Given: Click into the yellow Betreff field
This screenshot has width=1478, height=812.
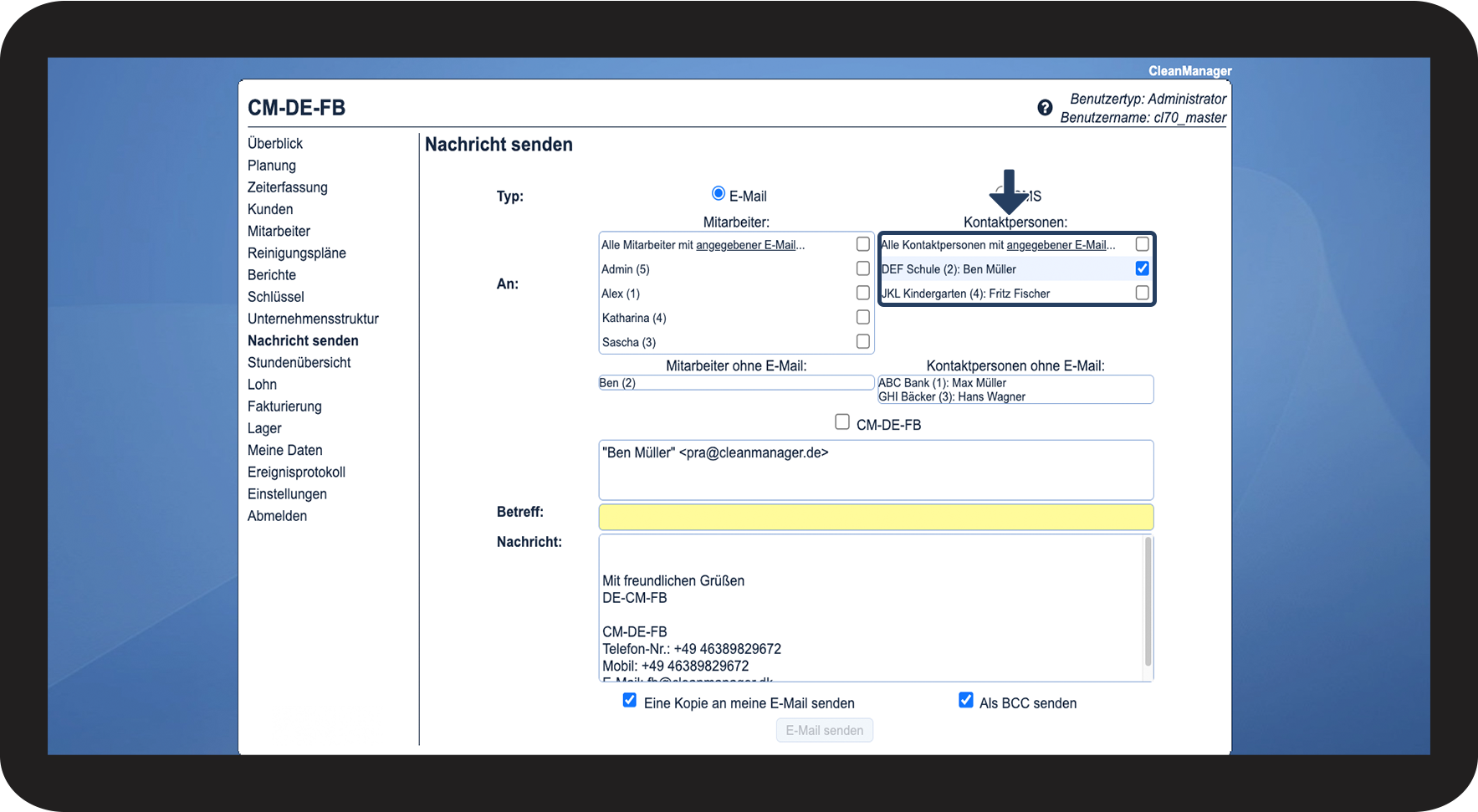Looking at the screenshot, I should click(876, 517).
